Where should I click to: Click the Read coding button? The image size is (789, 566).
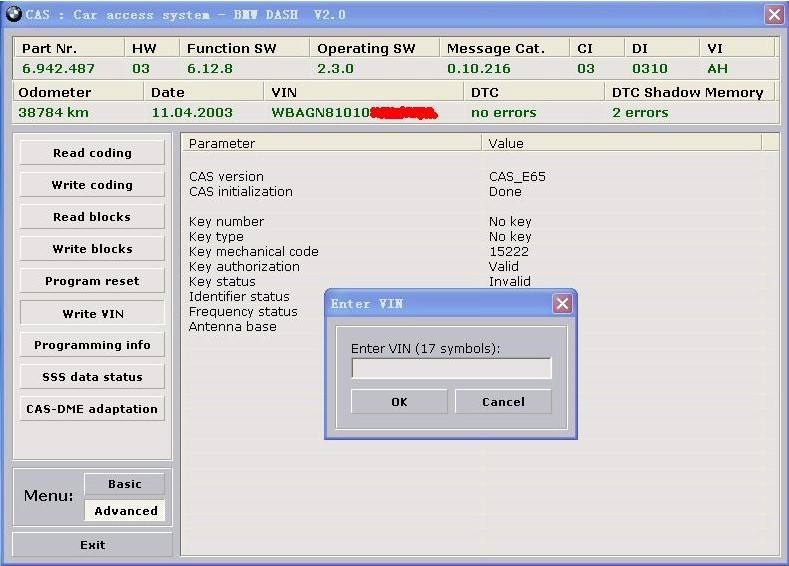[x=92, y=153]
